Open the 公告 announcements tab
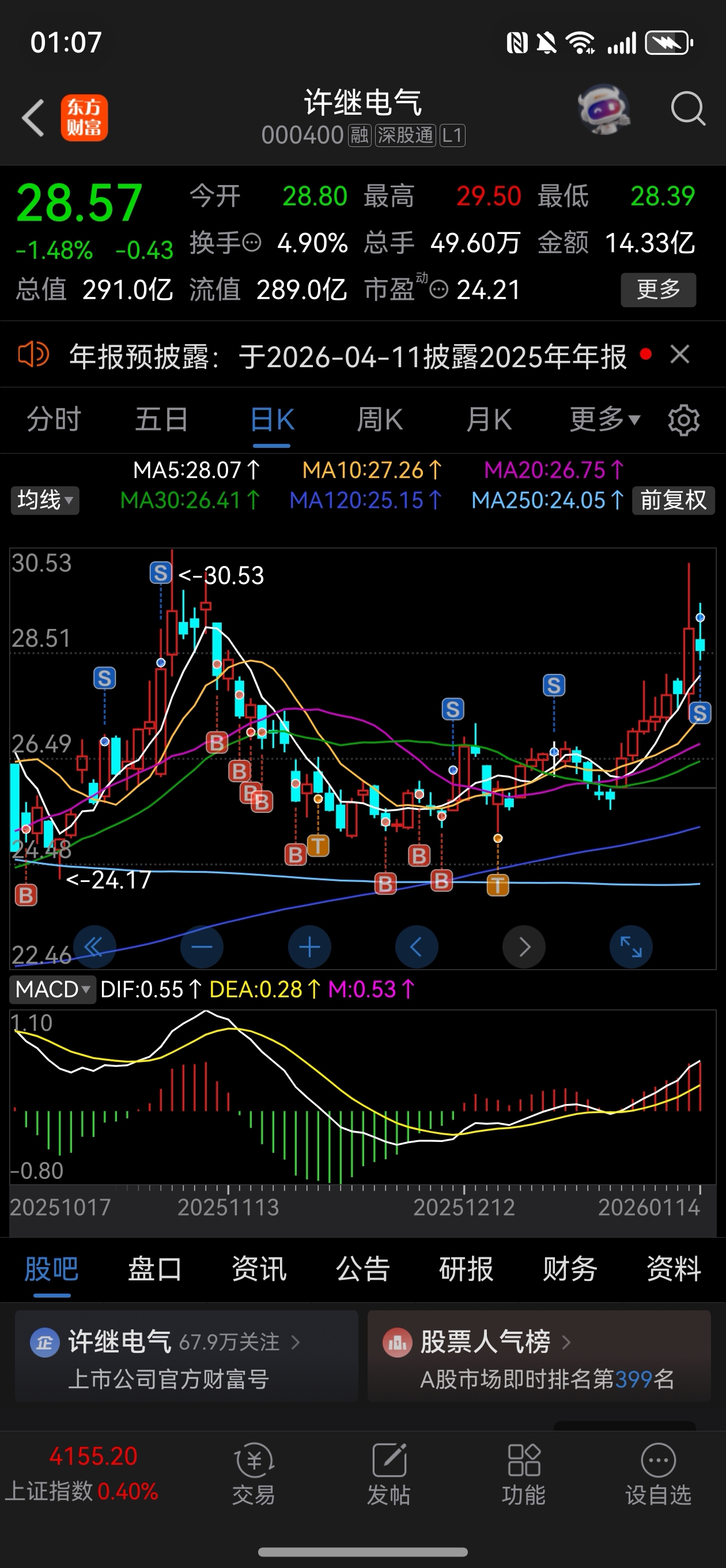726x1568 pixels. [362, 1270]
